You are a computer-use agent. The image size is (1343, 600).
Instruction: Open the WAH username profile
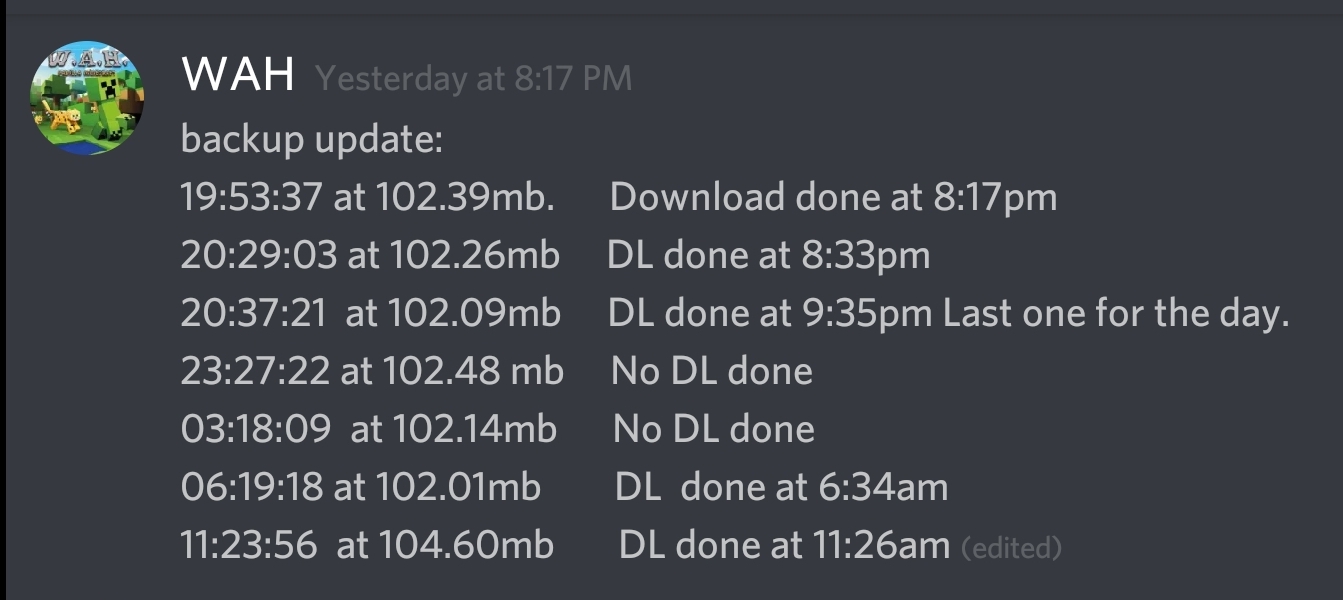click(238, 75)
